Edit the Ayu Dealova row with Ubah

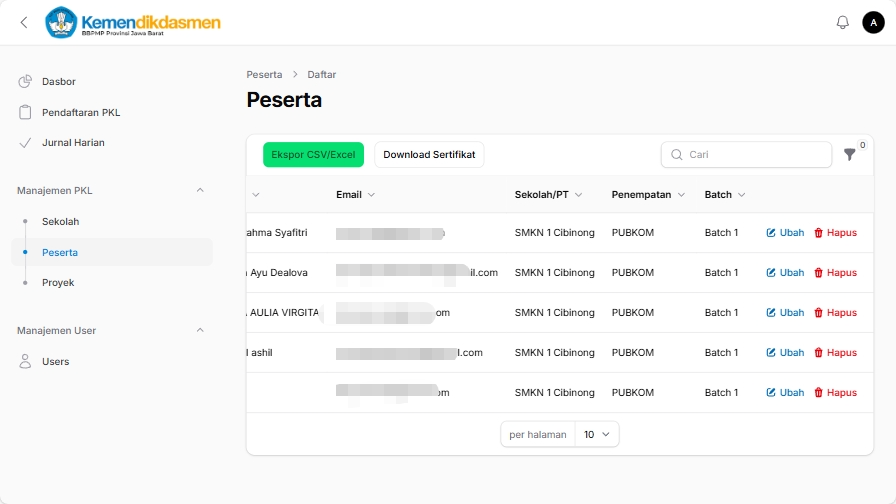tap(785, 273)
